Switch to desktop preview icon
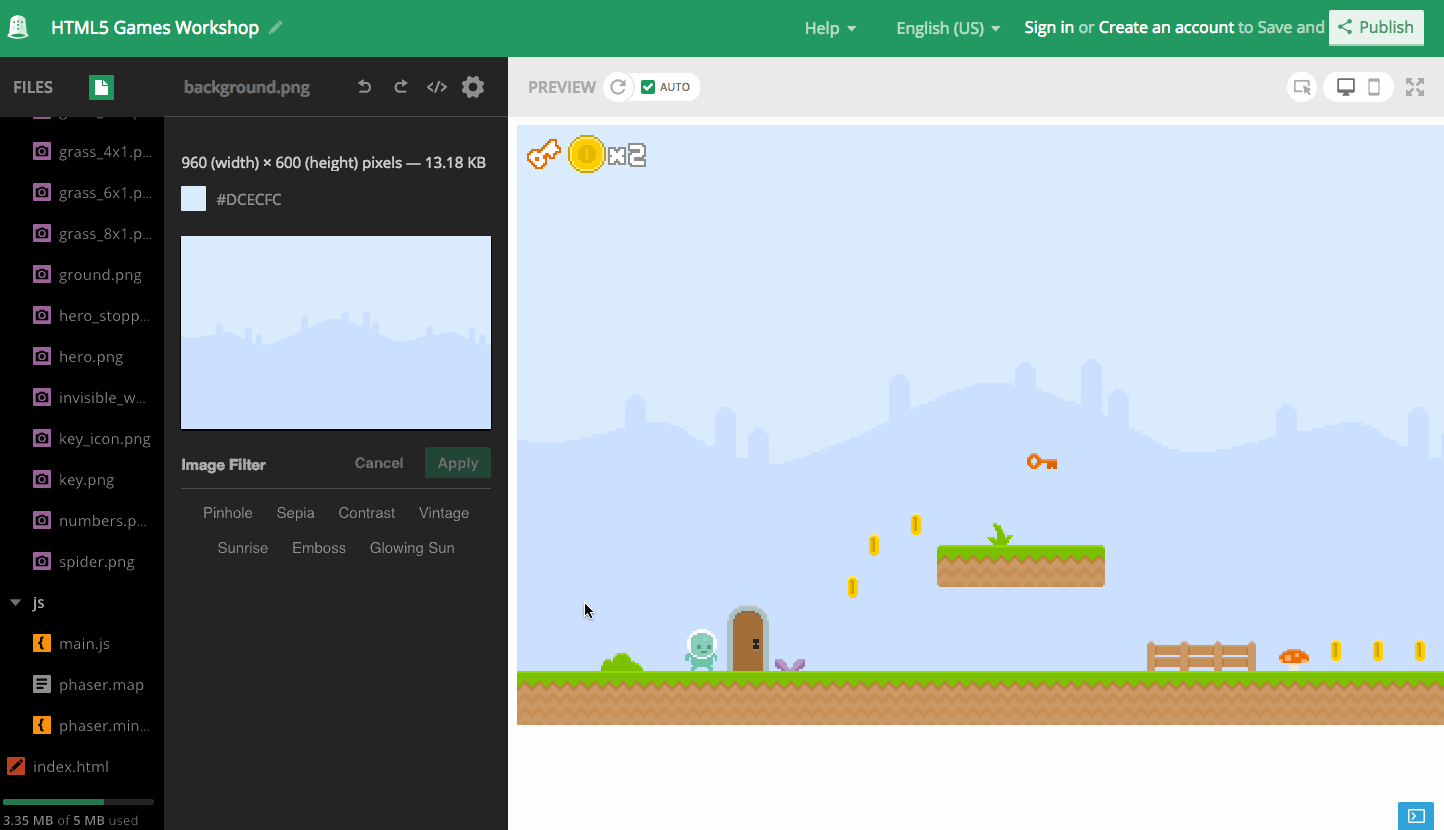The width and height of the screenshot is (1444, 830). click(x=1346, y=87)
